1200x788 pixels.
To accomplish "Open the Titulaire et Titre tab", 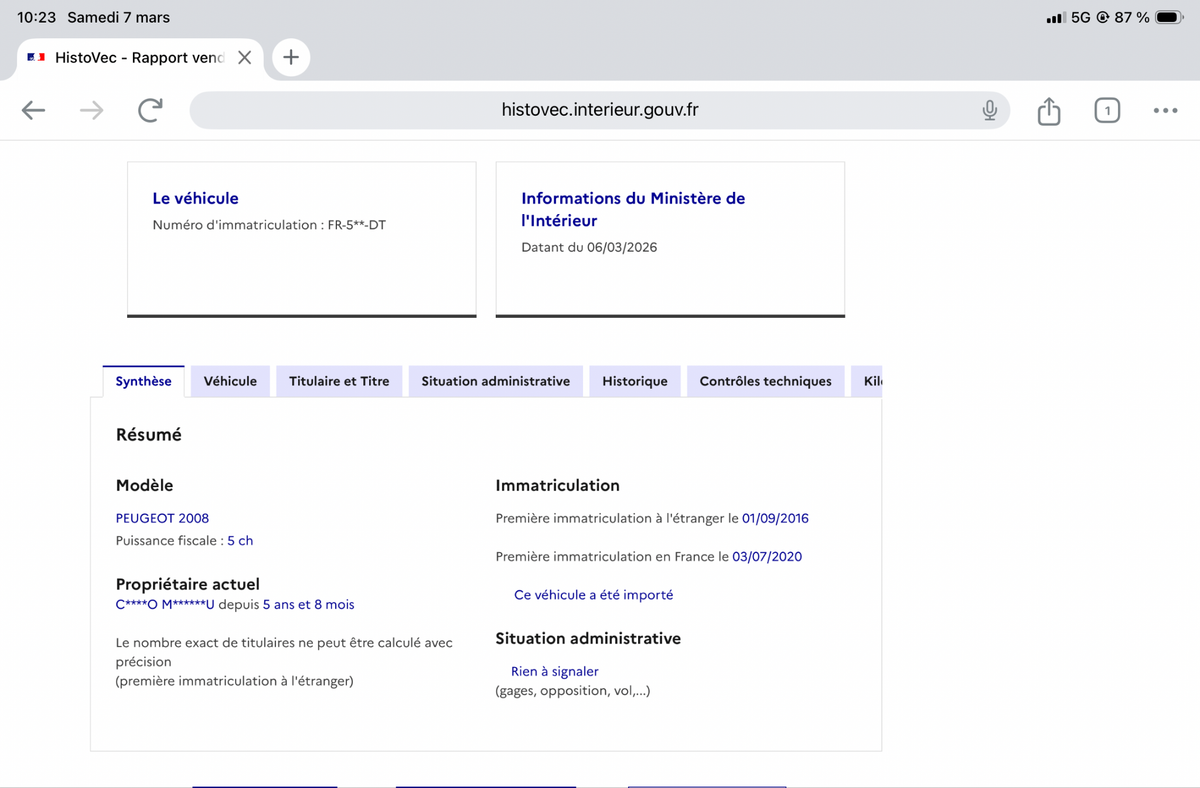I will pos(339,381).
